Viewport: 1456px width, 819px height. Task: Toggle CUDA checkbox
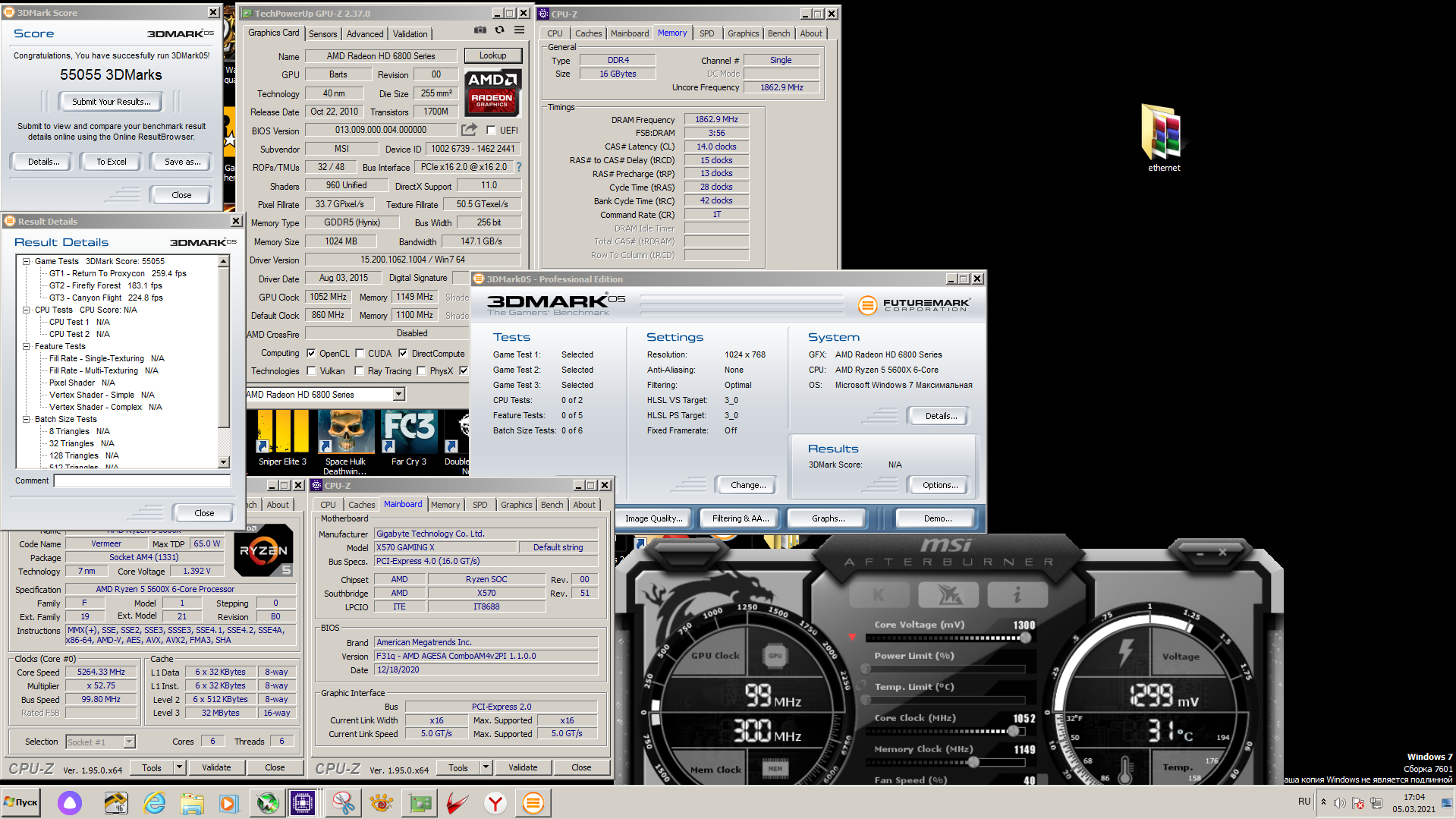(360, 353)
